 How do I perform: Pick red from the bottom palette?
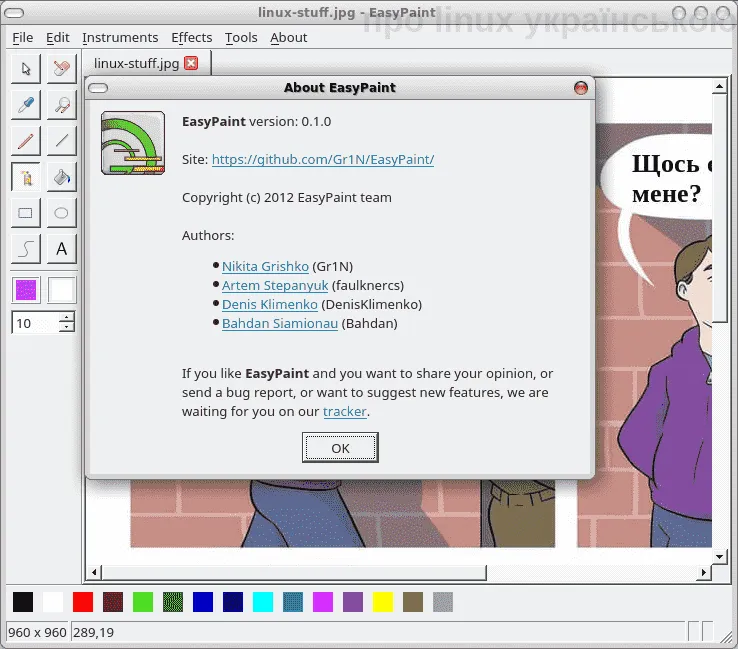[83, 602]
